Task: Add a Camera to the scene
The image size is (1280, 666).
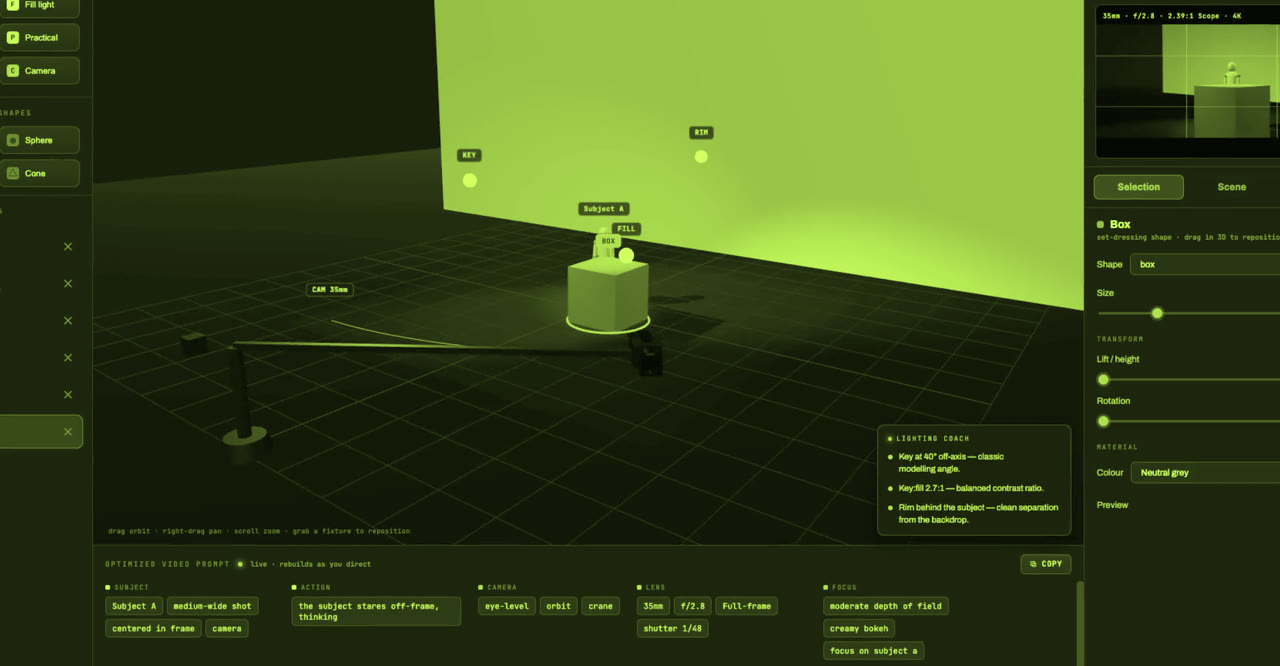Action: [x=39, y=71]
